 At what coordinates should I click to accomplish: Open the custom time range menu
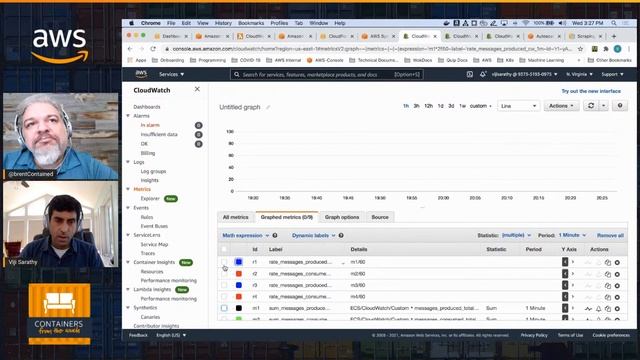pos(480,106)
